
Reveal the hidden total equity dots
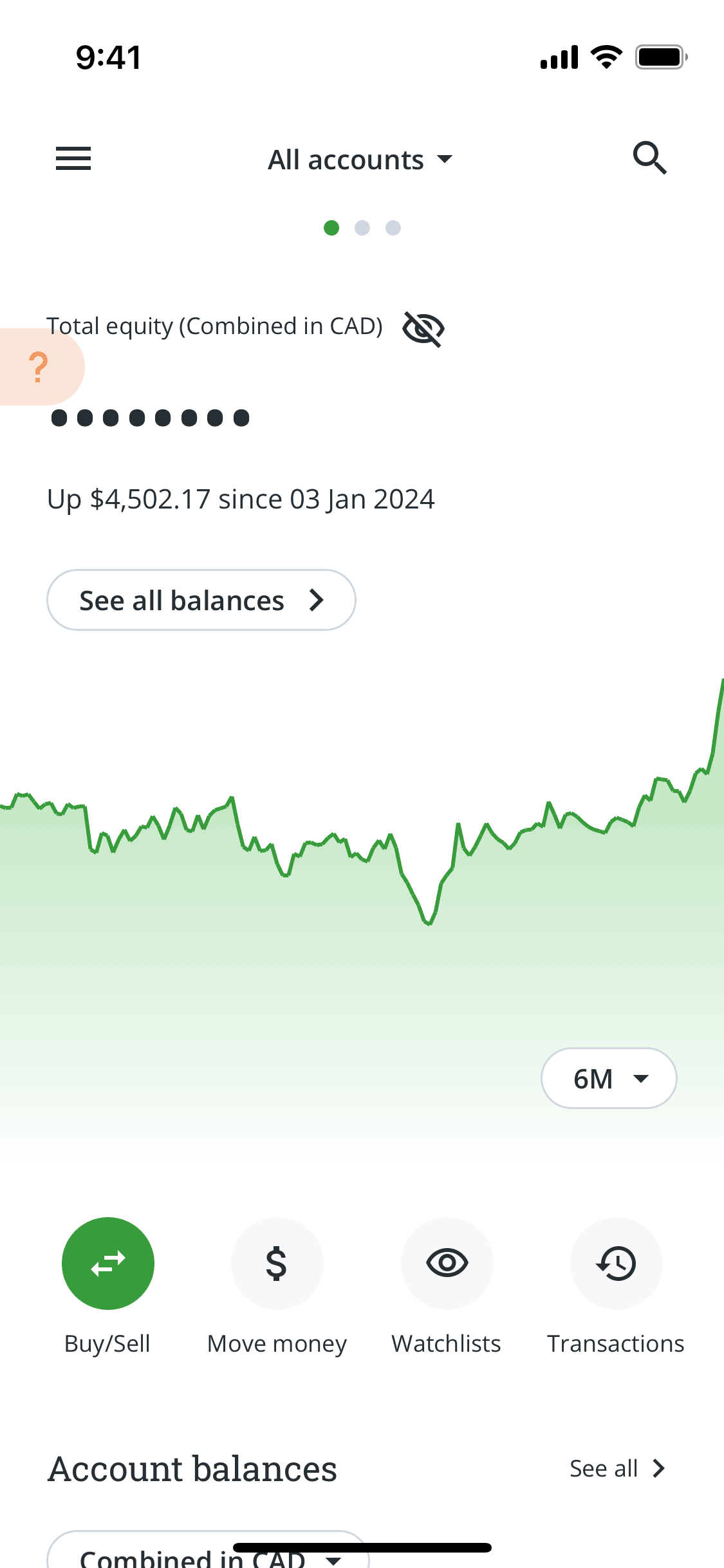150,418
